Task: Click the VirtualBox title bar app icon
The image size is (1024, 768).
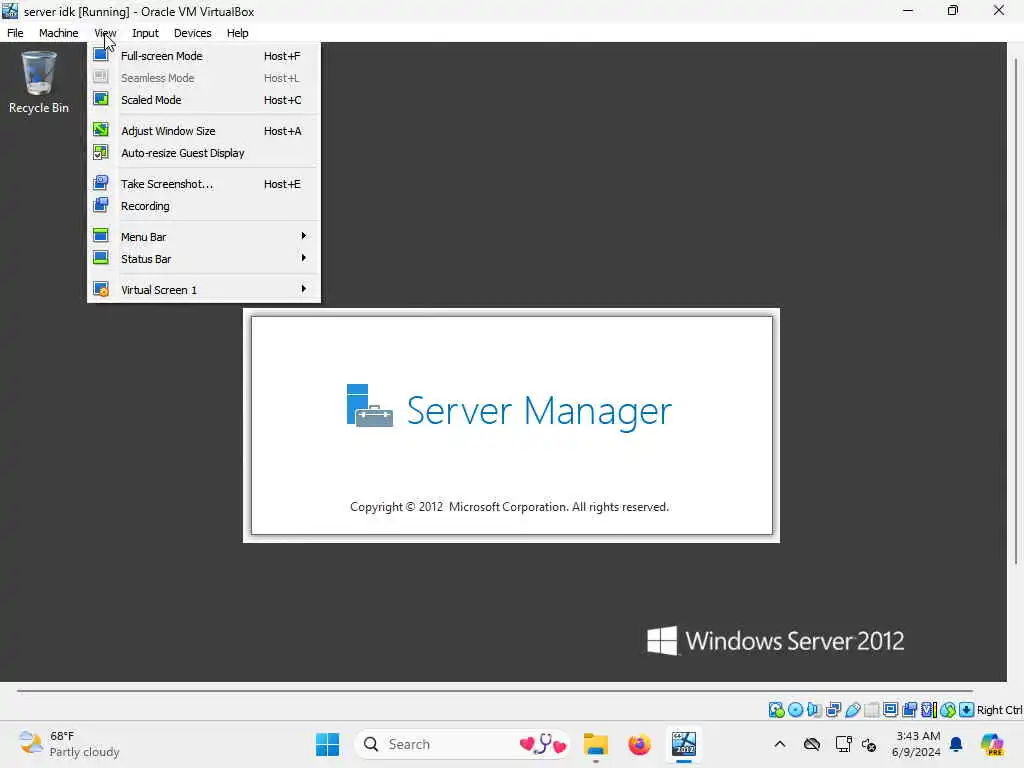Action: (x=10, y=10)
